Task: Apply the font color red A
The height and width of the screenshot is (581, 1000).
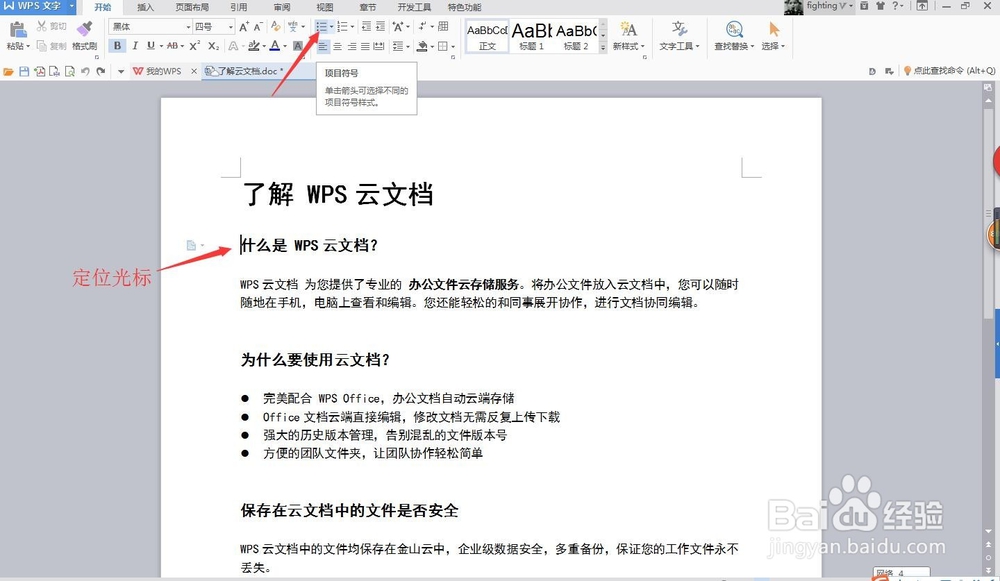Action: (275, 45)
